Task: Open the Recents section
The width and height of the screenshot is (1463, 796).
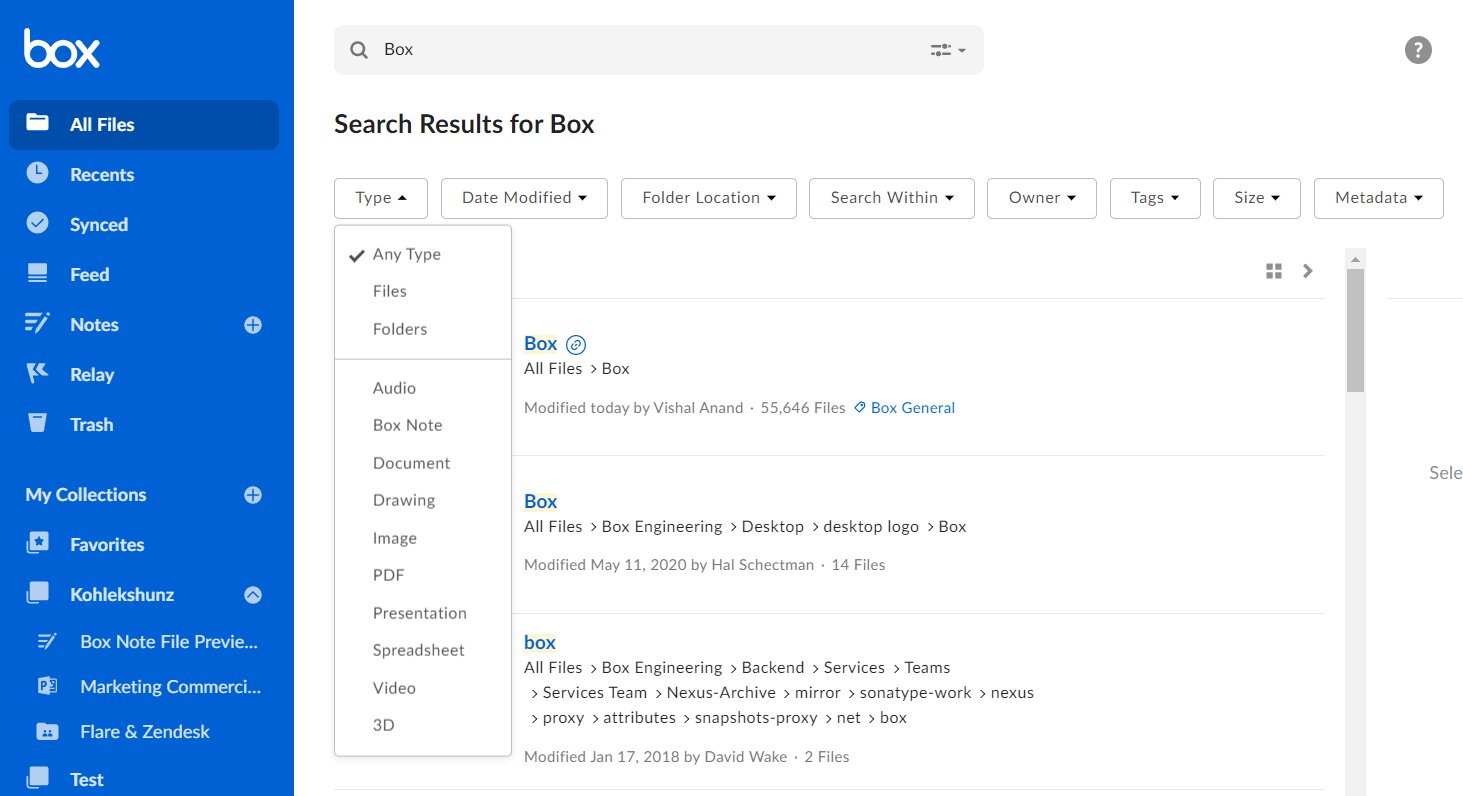Action: (103, 174)
